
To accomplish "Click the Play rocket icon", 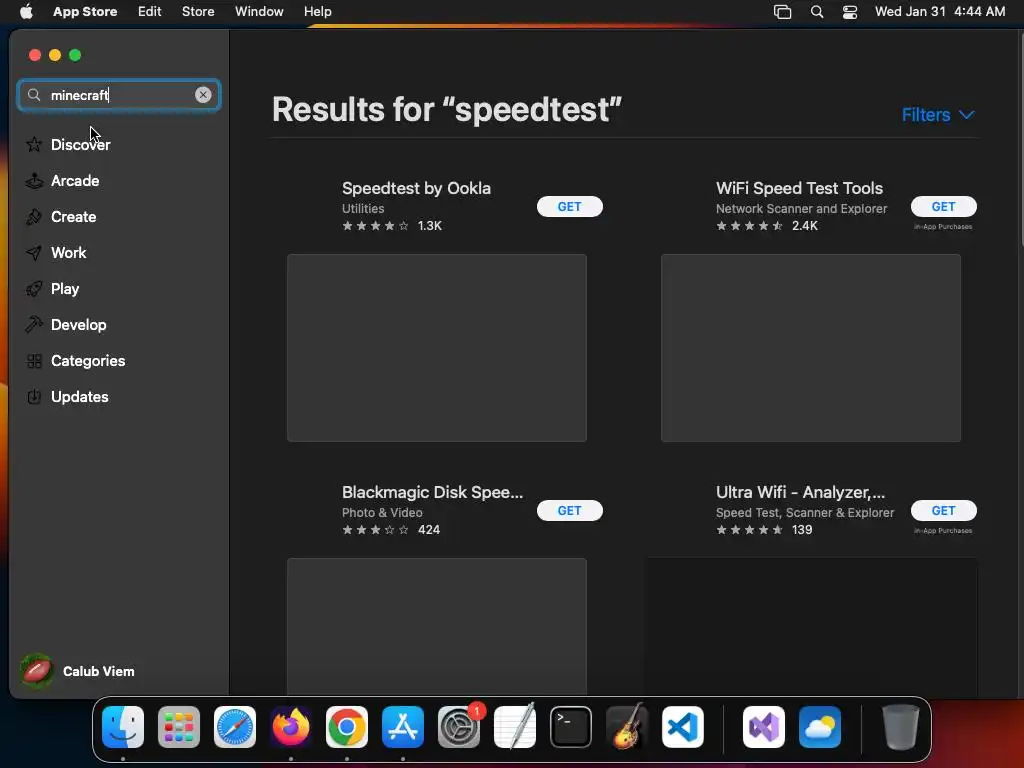I will coord(34,289).
